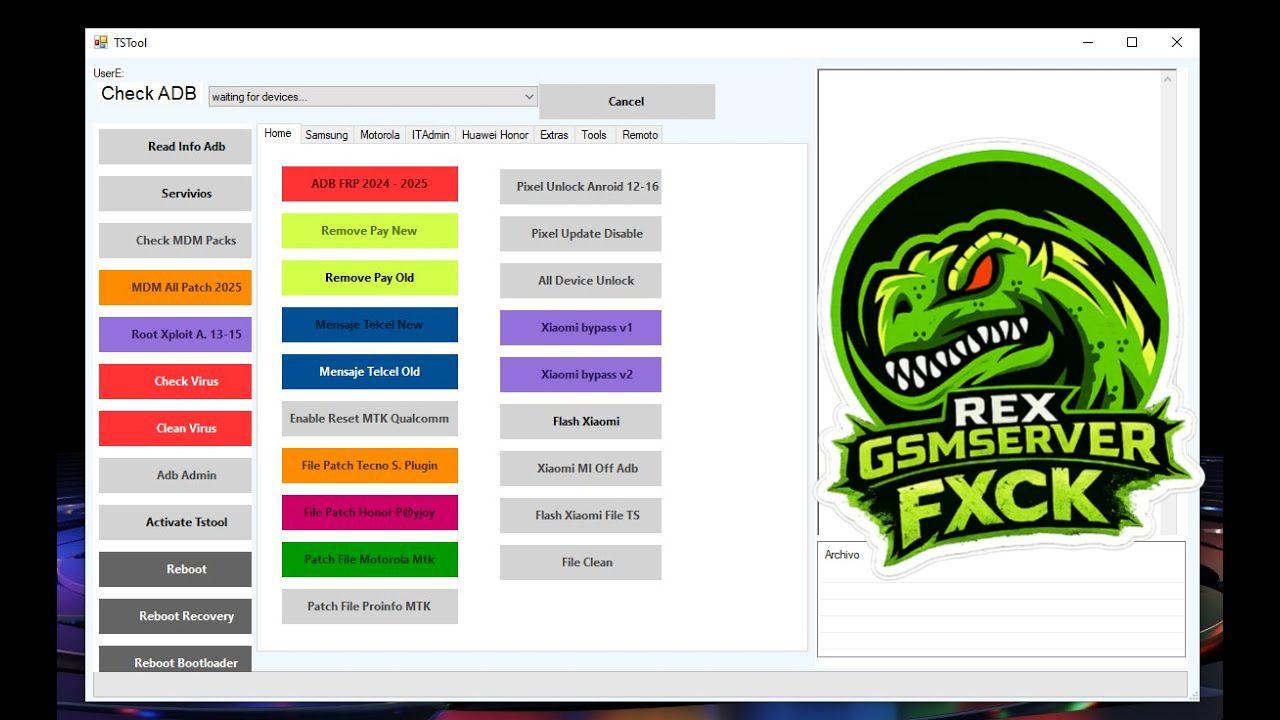Click the Cancel button
Viewport: 1280px width, 720px height.
626,101
